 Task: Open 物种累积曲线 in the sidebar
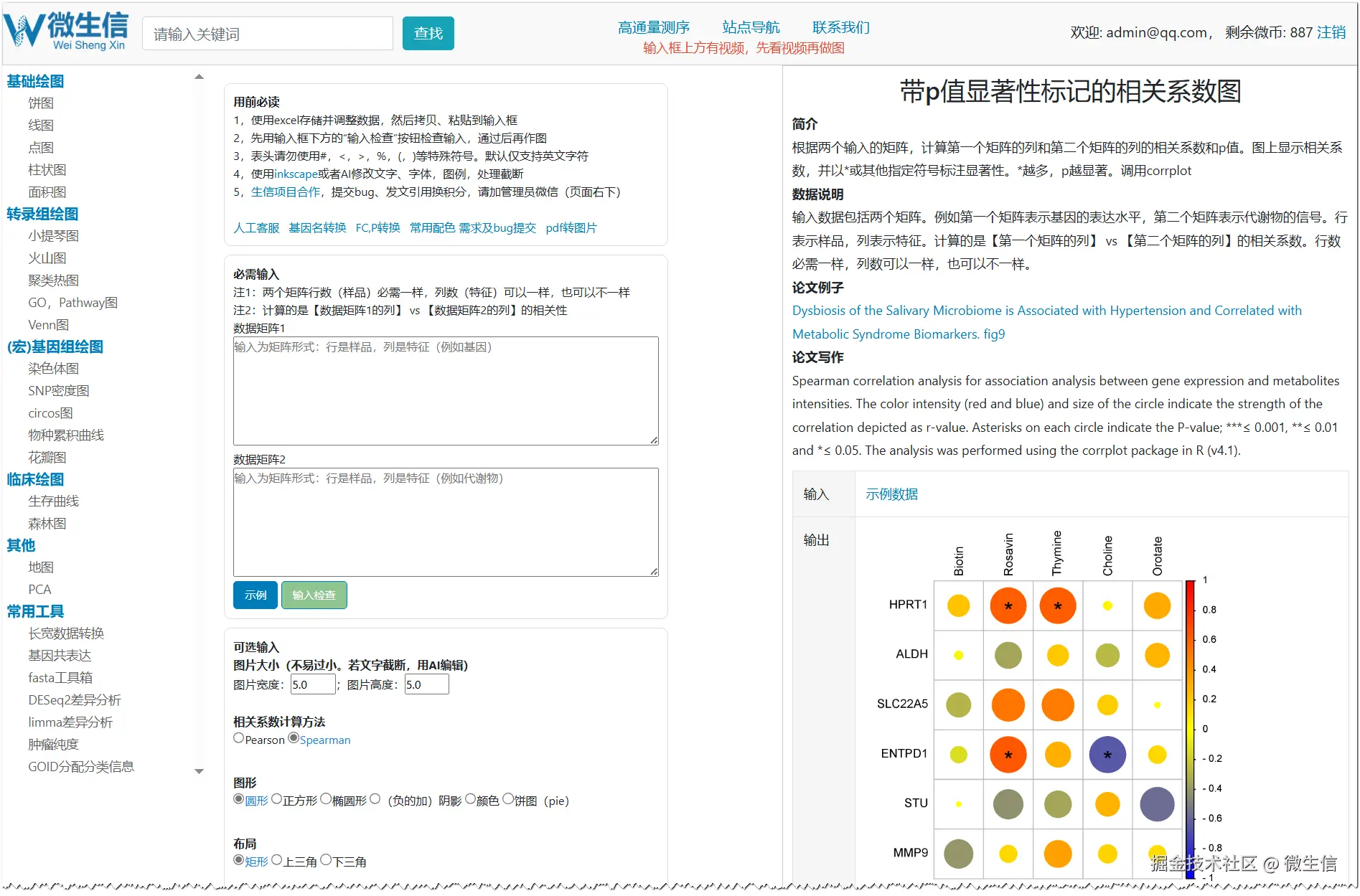point(66,435)
